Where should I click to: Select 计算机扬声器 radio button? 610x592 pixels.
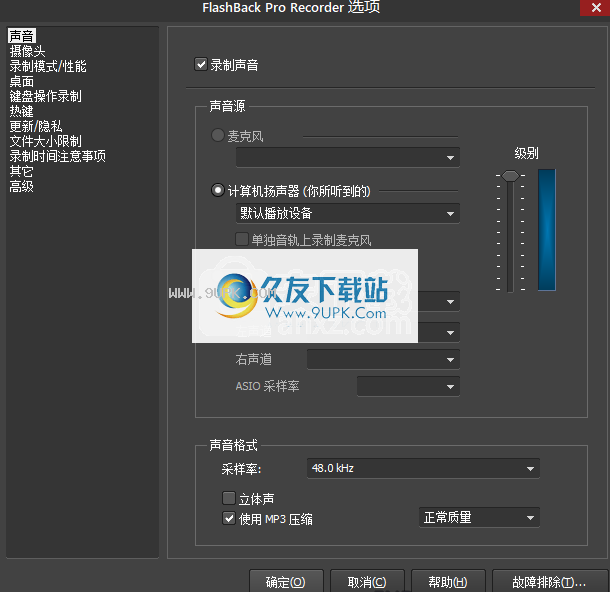tap(217, 190)
